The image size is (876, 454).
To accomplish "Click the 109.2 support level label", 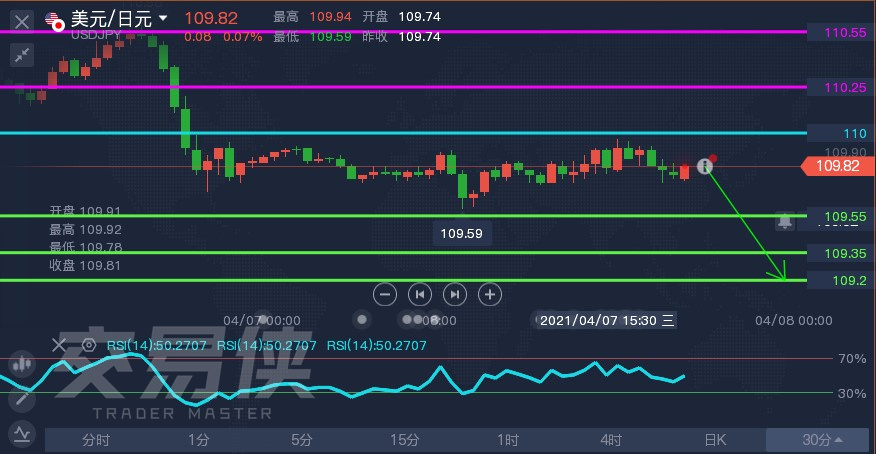I will tap(841, 280).
